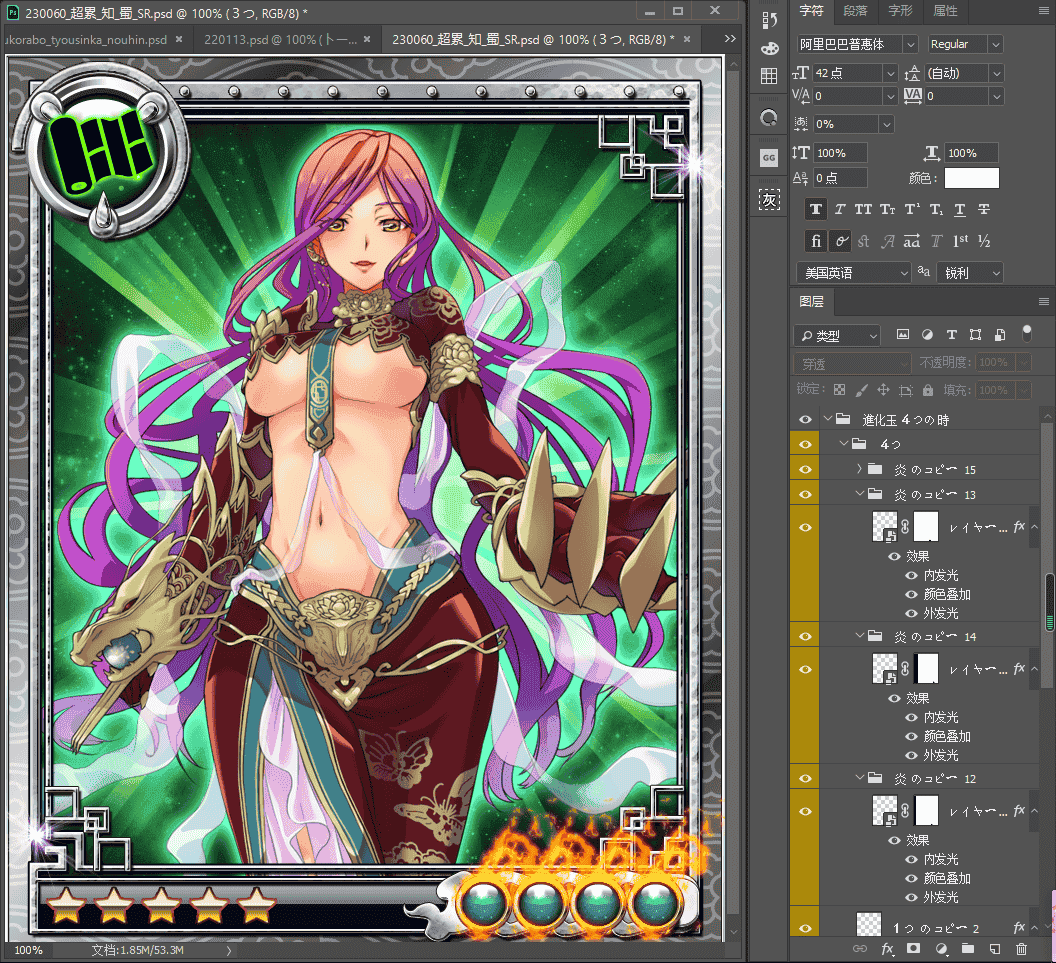Create a new layer

click(x=995, y=949)
